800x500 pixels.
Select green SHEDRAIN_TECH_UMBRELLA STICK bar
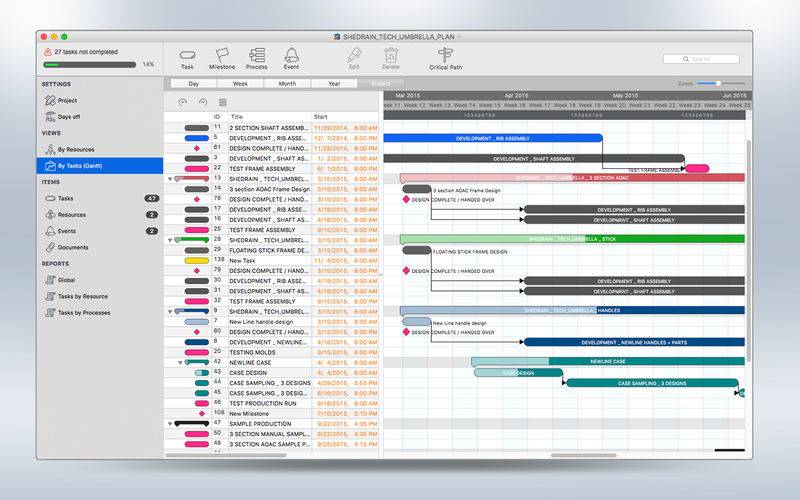coord(572,239)
